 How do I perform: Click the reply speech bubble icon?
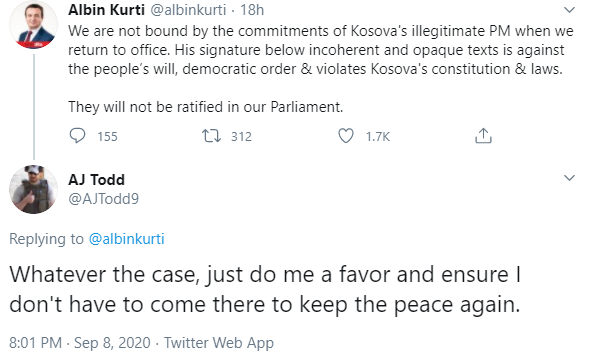(77, 136)
